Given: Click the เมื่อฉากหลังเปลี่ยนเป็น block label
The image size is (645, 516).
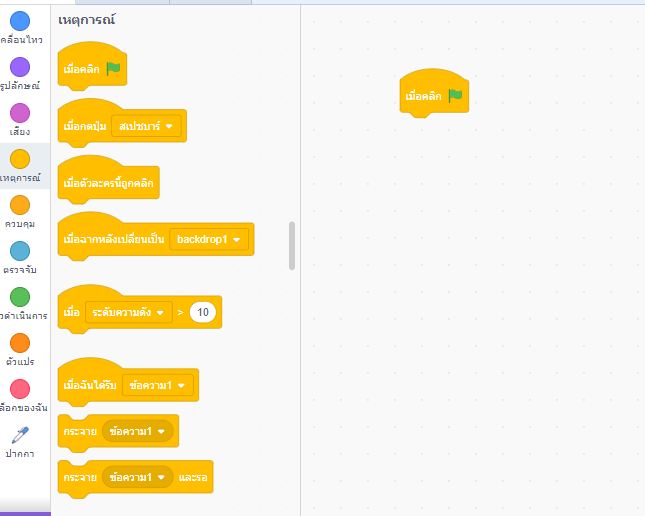Looking at the screenshot, I should click(x=114, y=239).
